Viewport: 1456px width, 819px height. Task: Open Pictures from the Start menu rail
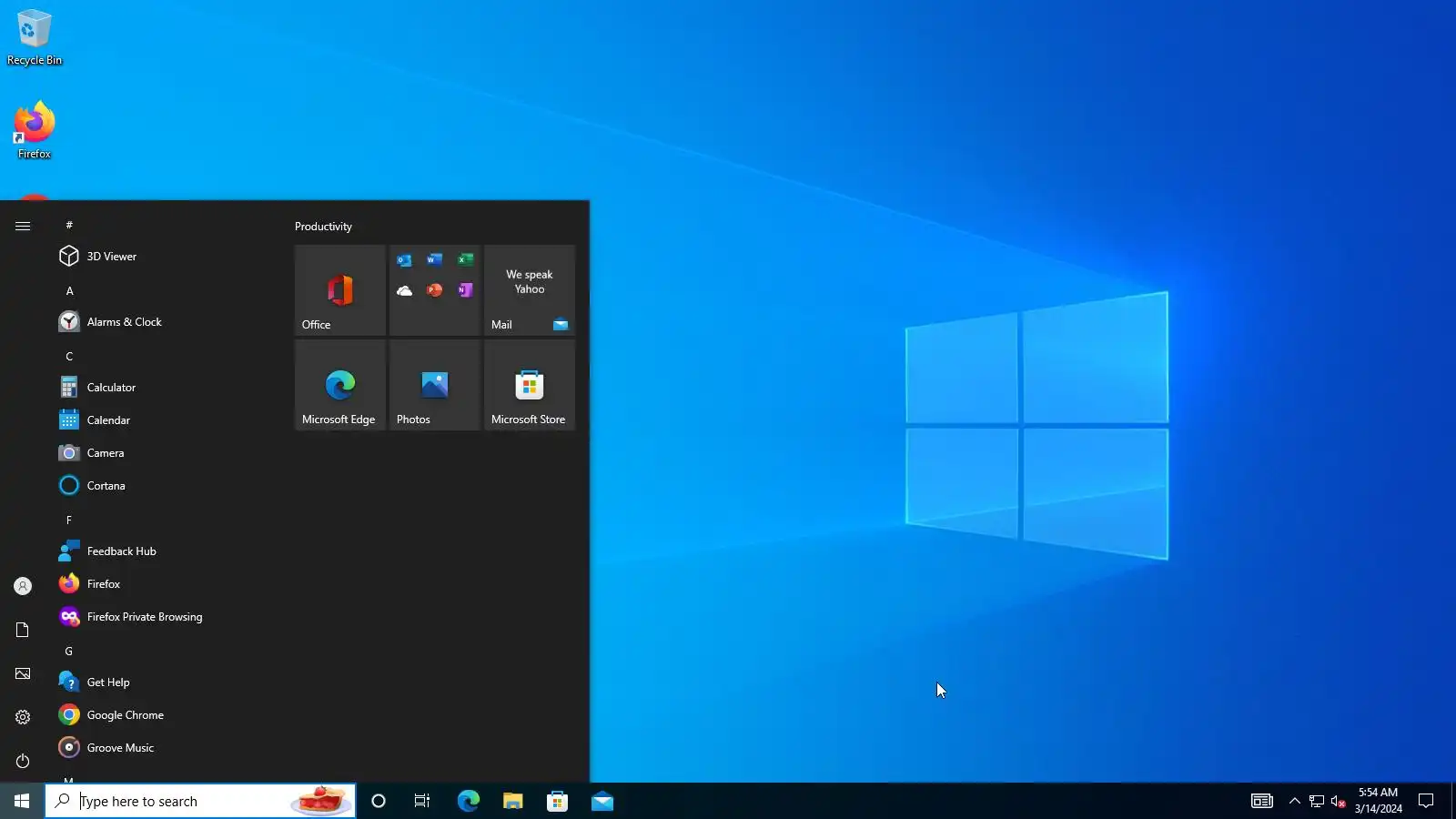pos(23,673)
